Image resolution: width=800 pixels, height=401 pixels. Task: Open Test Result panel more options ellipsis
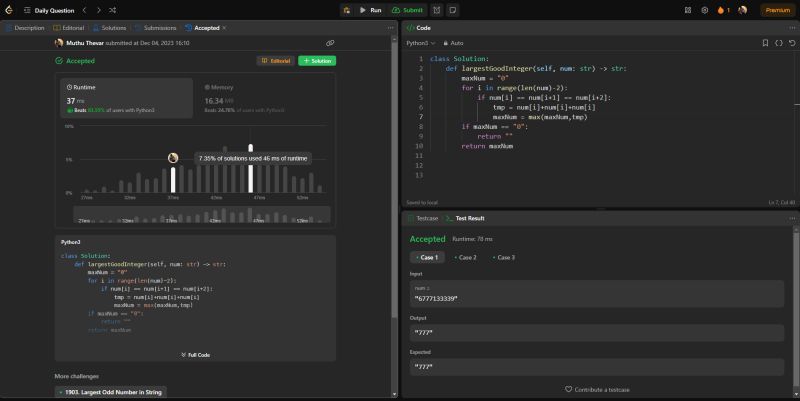(792, 218)
